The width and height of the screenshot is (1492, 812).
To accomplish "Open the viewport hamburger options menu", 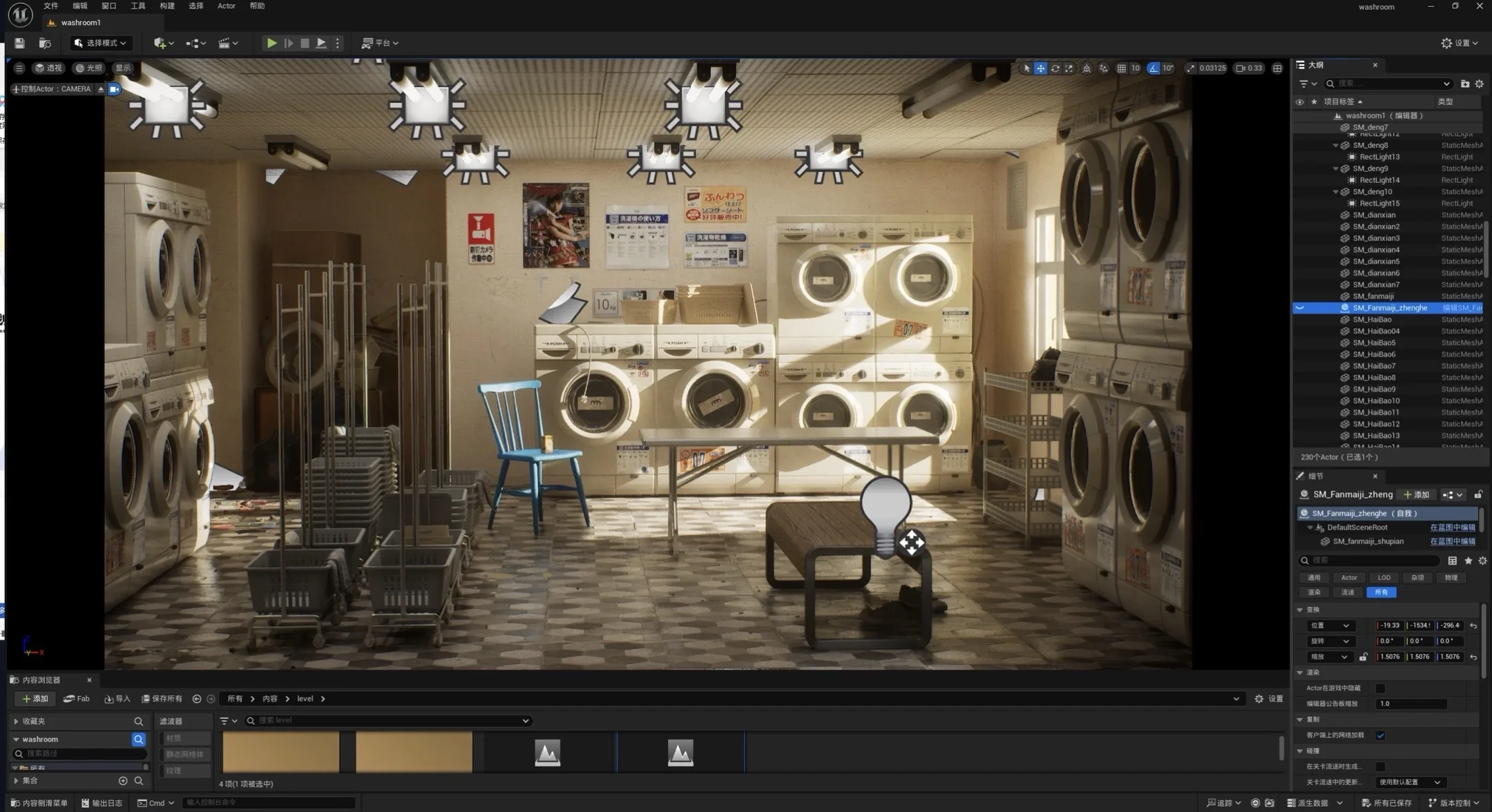I will (x=19, y=68).
